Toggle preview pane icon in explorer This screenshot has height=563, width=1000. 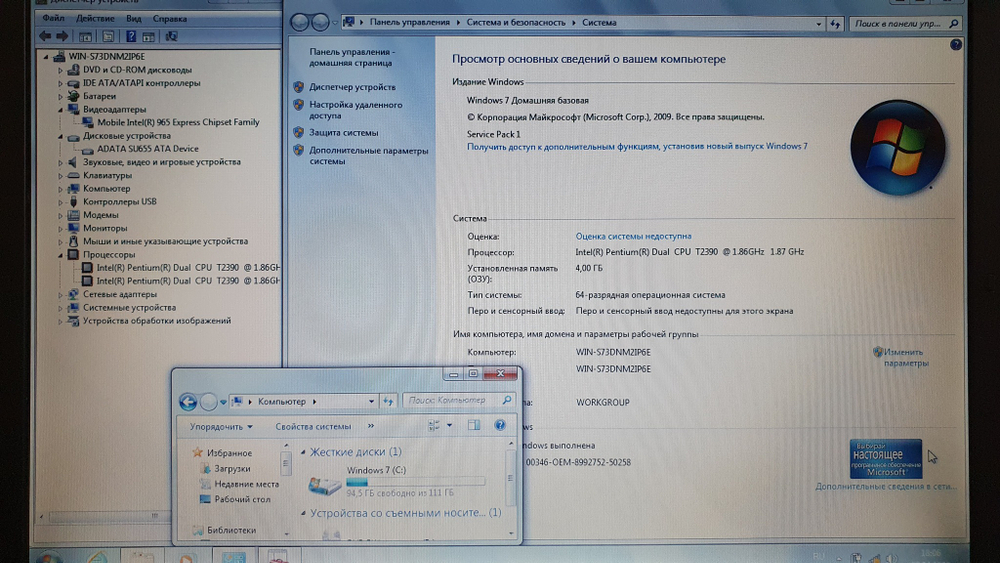pos(474,425)
